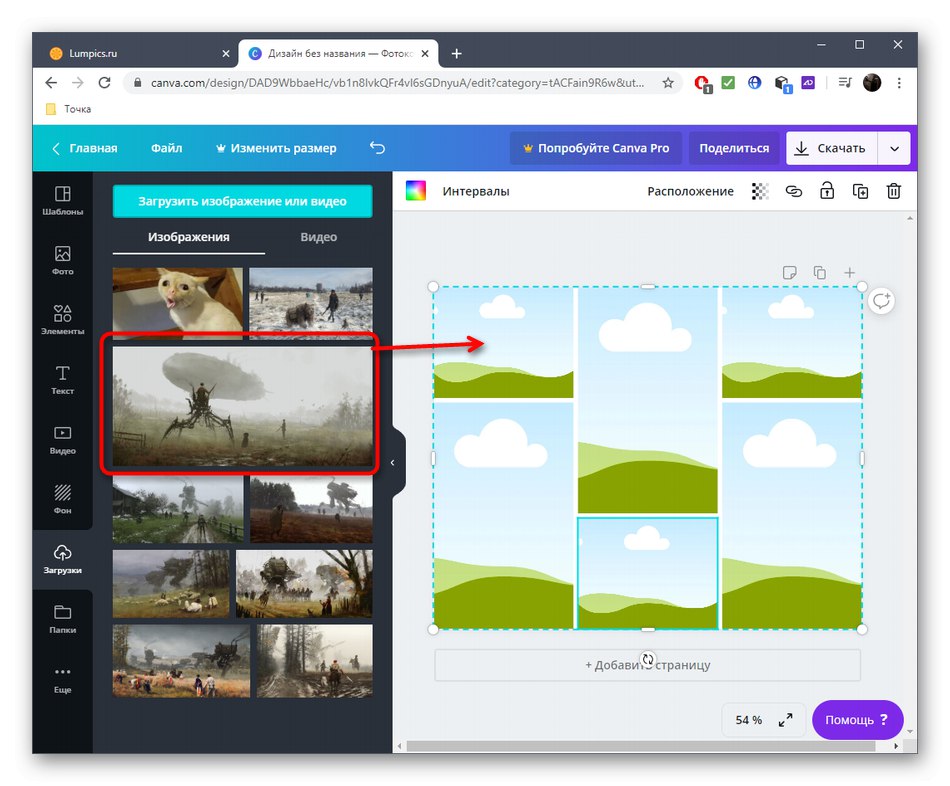The image size is (950, 786).
Task: Click the Расположение position button
Action: [690, 192]
